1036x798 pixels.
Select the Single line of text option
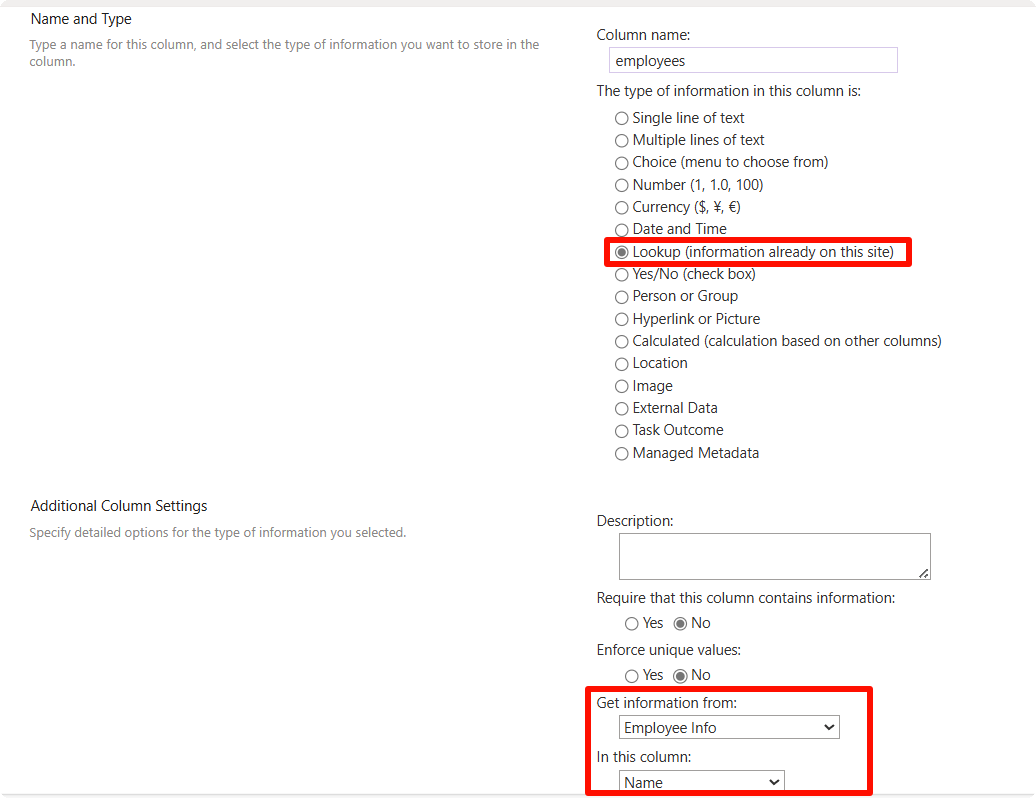click(621, 118)
